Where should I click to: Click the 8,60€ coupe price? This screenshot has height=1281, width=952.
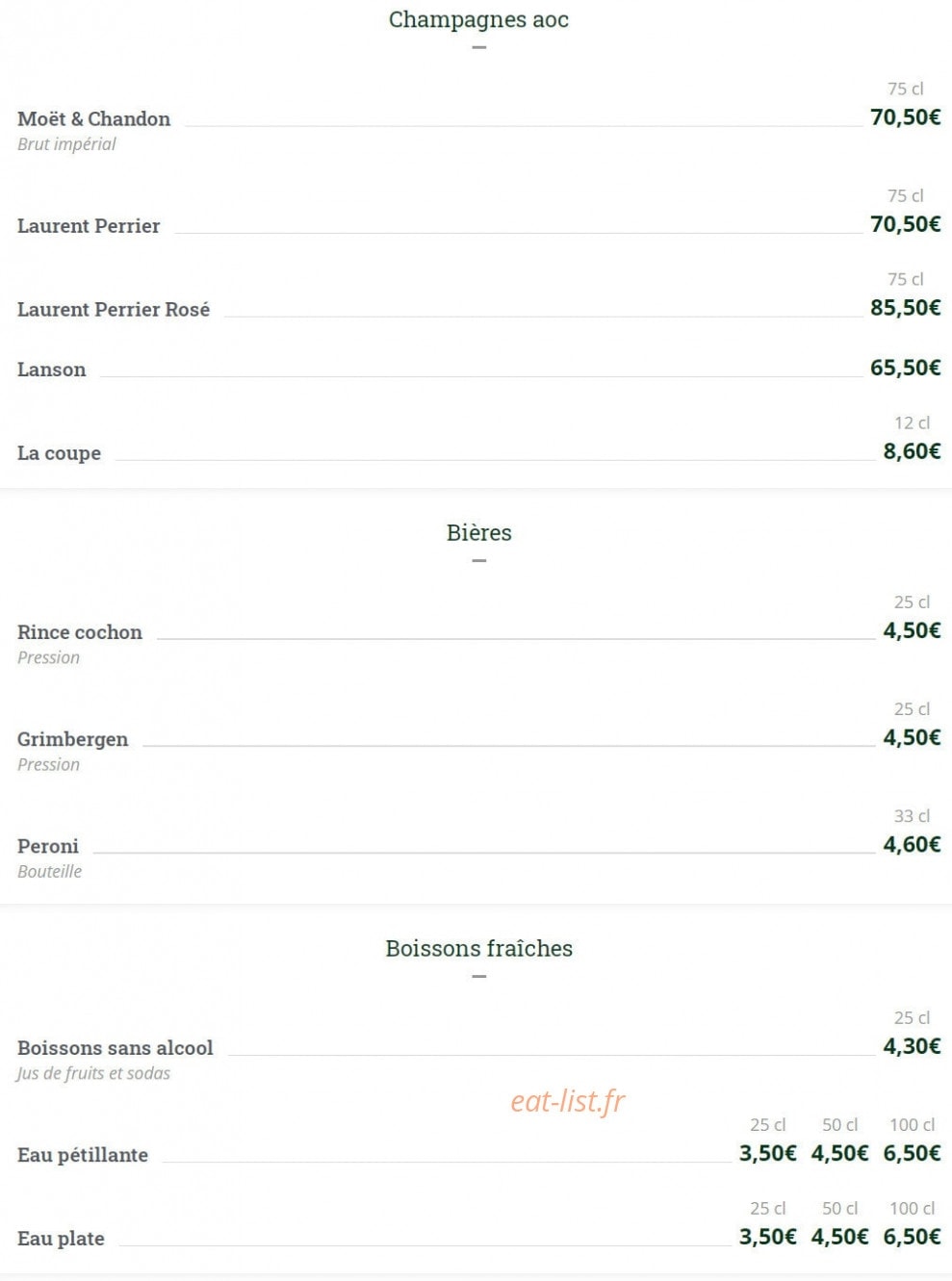pos(912,451)
